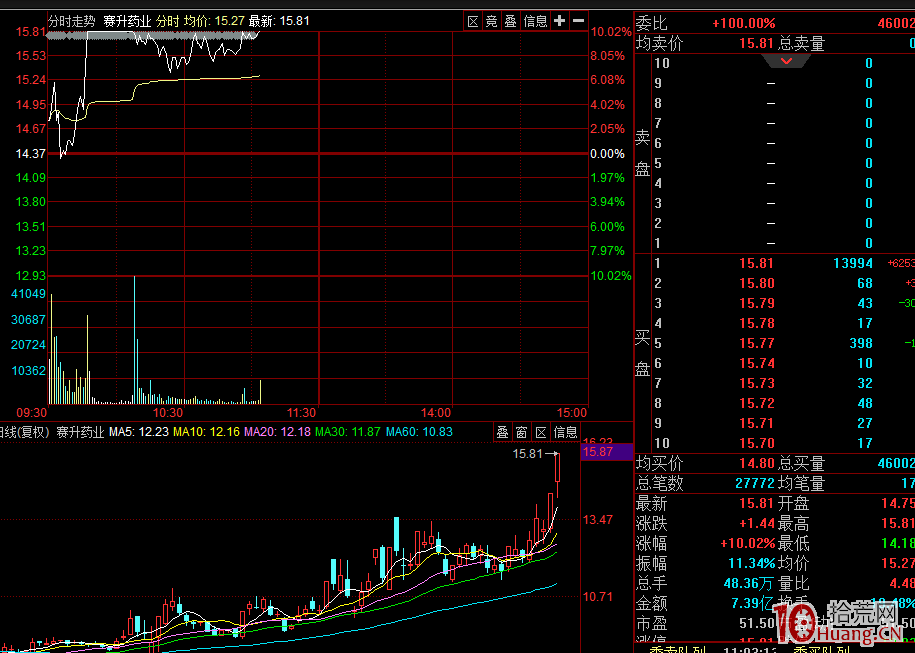This screenshot has height=653, width=915.
Task: Click buy level 1 price 15.81
Action: pyautogui.click(x=756, y=263)
